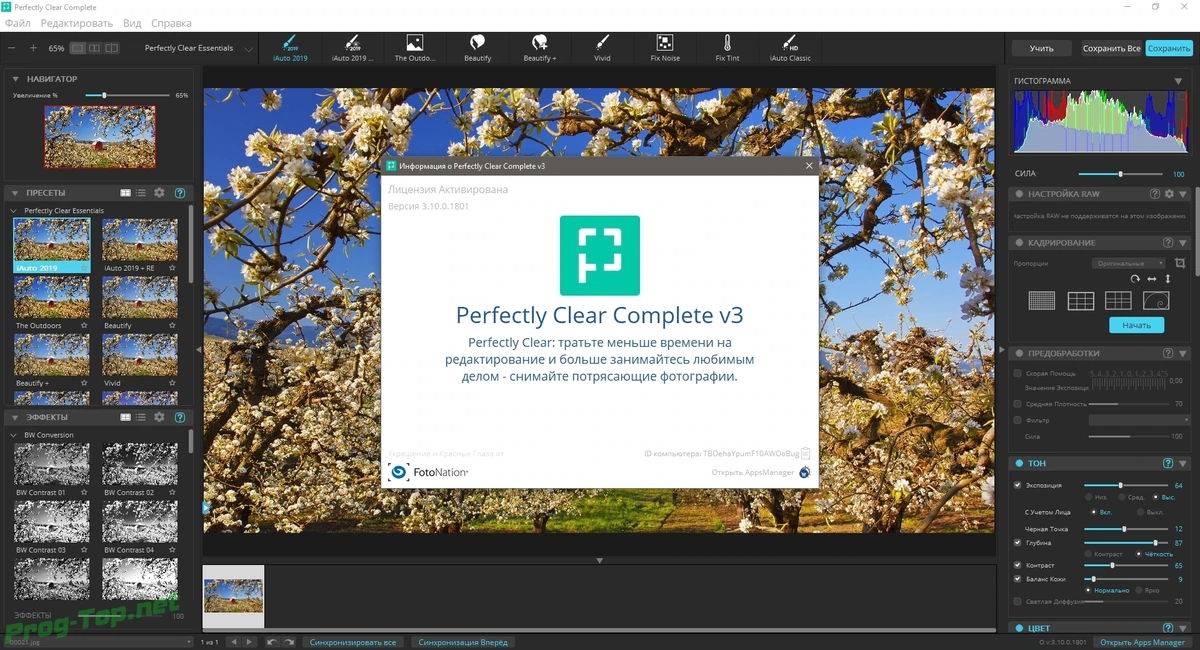The height and width of the screenshot is (650, 1200).
Task: Enable the Светлая Диффузия checkbox
Action: [1018, 601]
